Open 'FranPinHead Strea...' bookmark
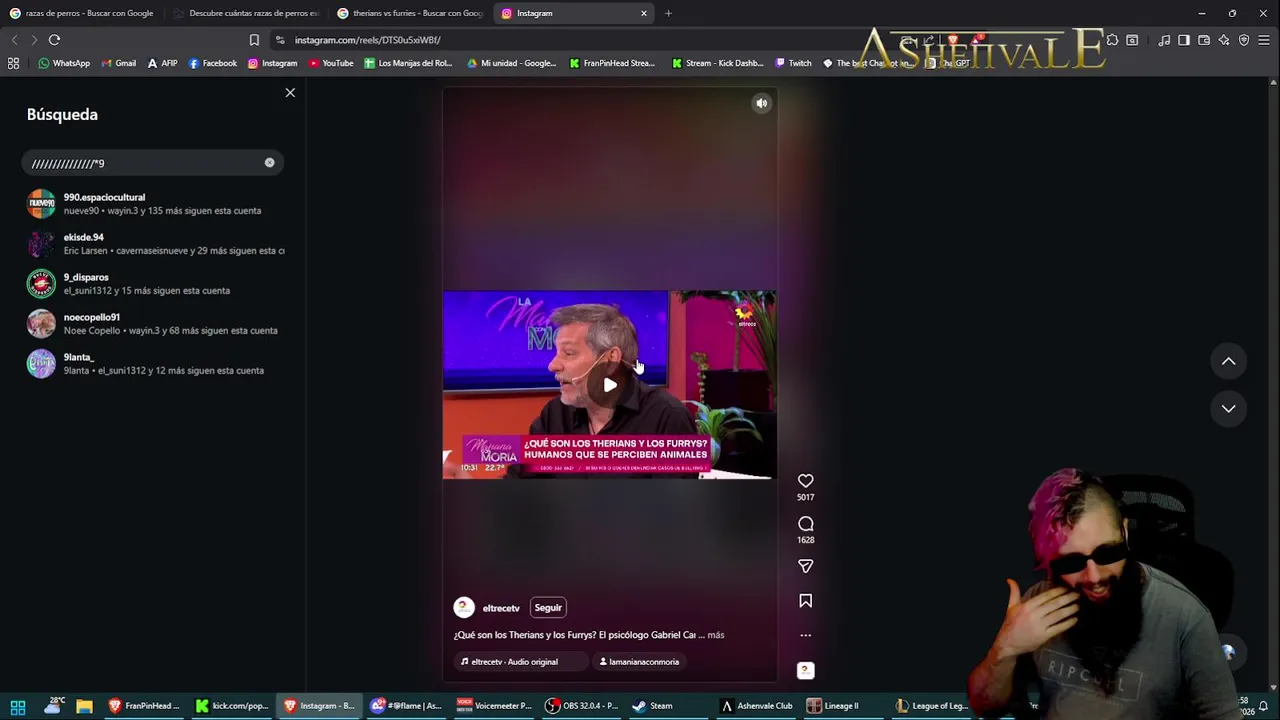The image size is (1280, 720). point(613,63)
